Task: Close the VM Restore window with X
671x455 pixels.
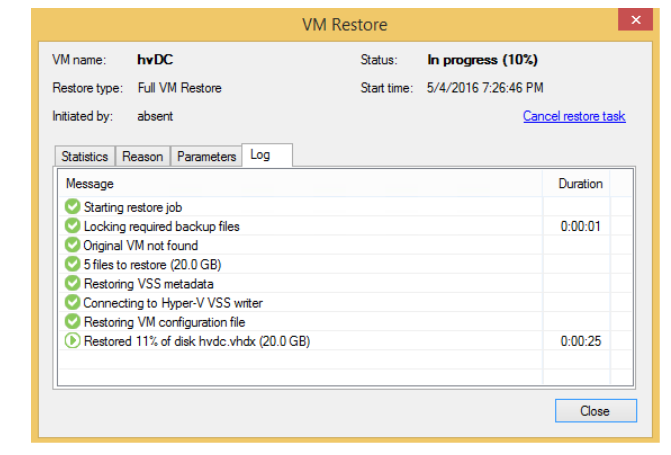Action: 631,22
